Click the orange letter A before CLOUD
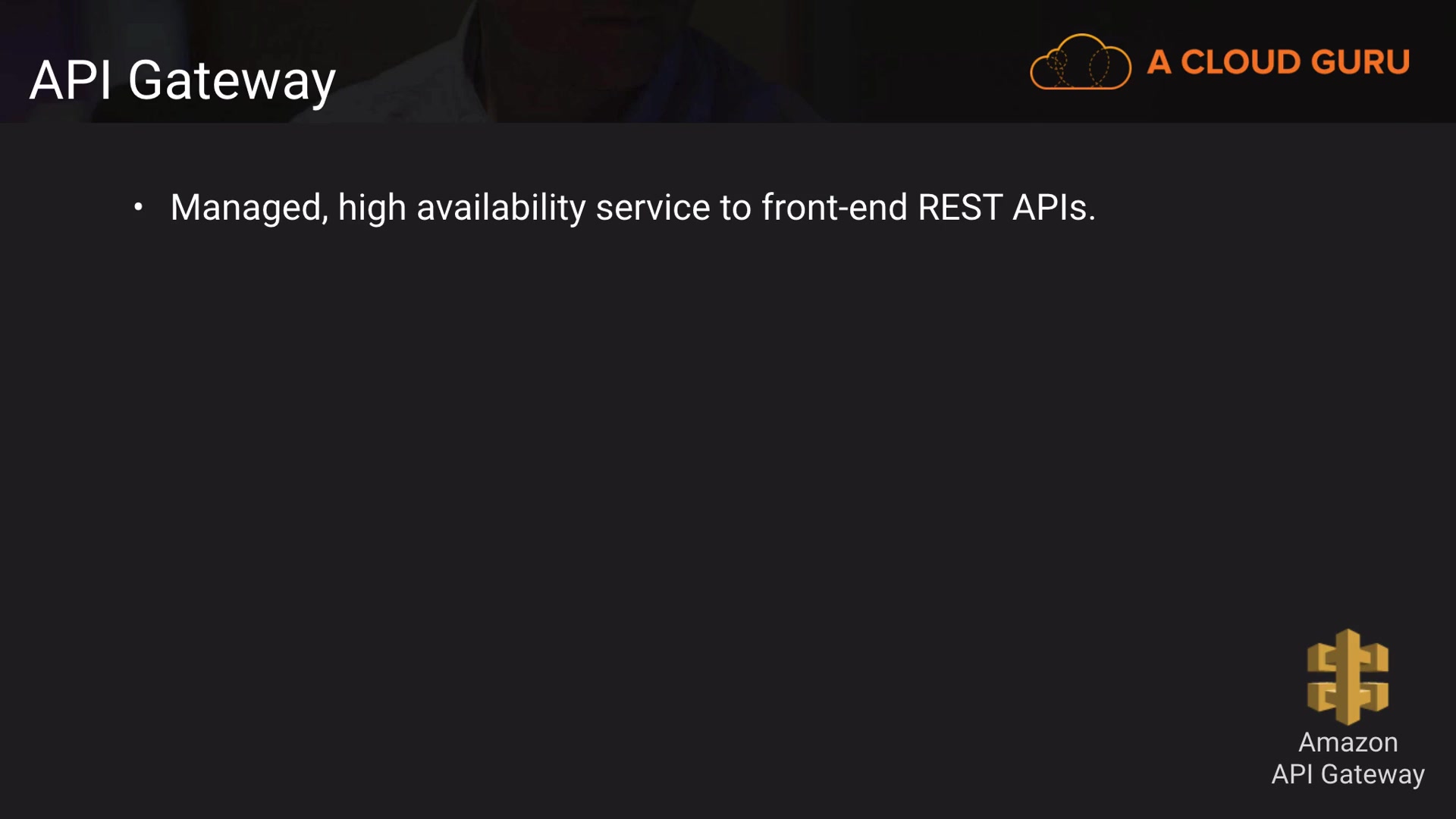This screenshot has height=819, width=1456. [1159, 62]
